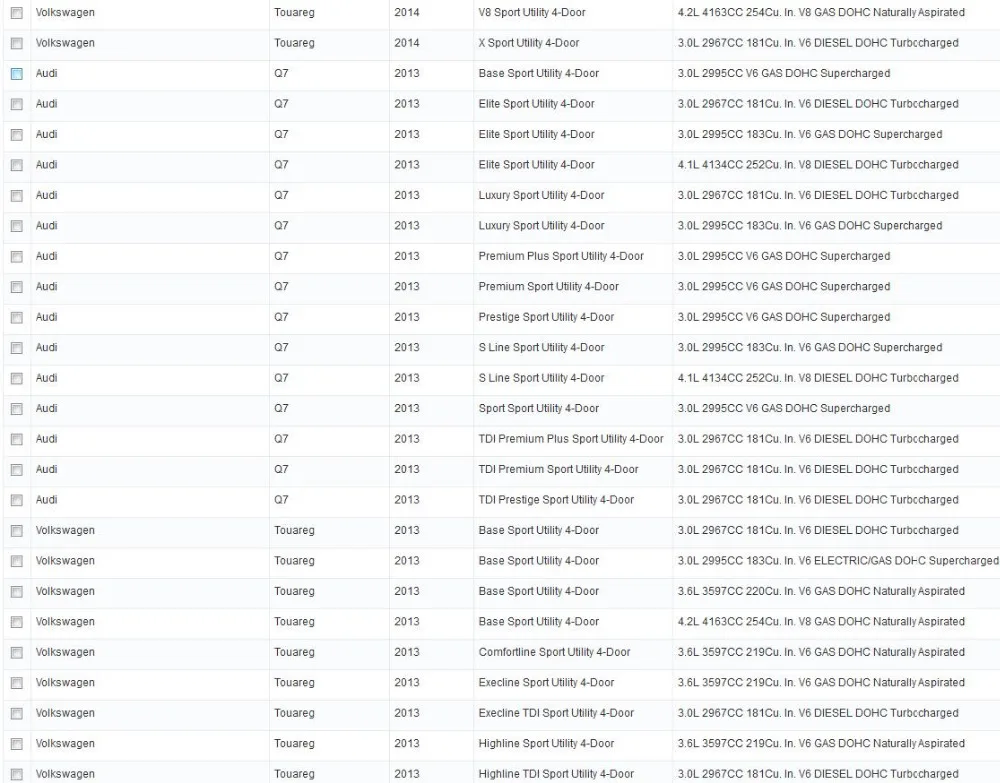
Task: Click 'Prestige Sport Utility 4-Door' cell
Action: click(547, 317)
